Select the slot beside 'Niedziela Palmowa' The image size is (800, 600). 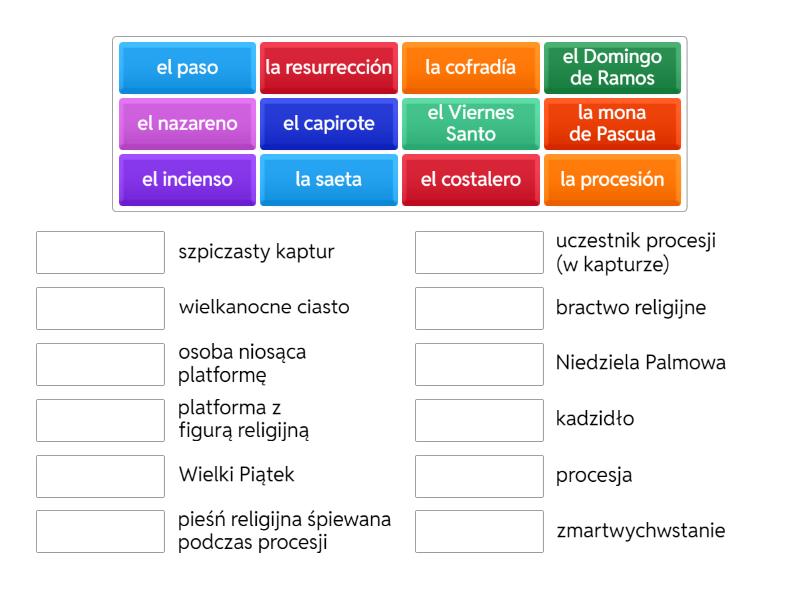(479, 364)
